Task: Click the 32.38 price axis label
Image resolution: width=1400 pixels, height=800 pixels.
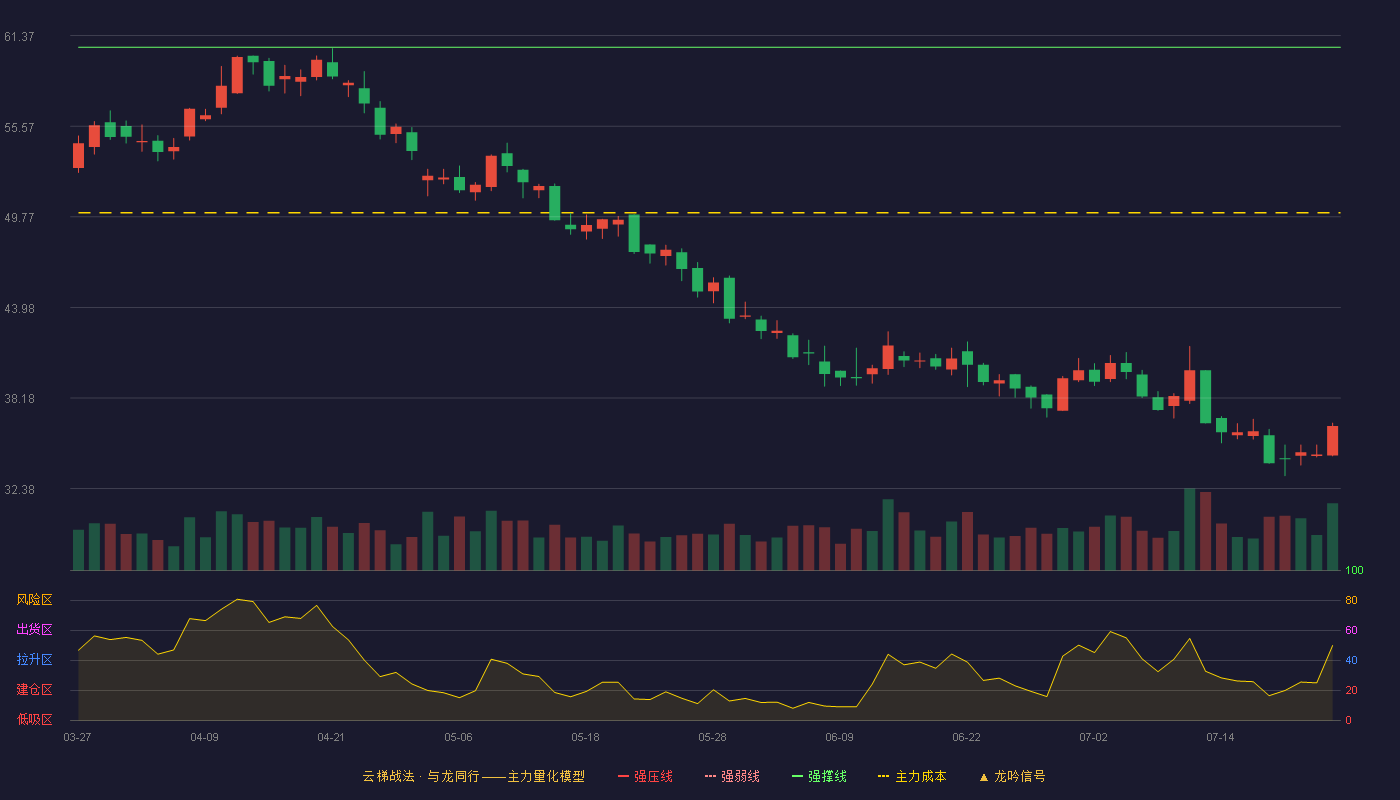Action: point(19,489)
